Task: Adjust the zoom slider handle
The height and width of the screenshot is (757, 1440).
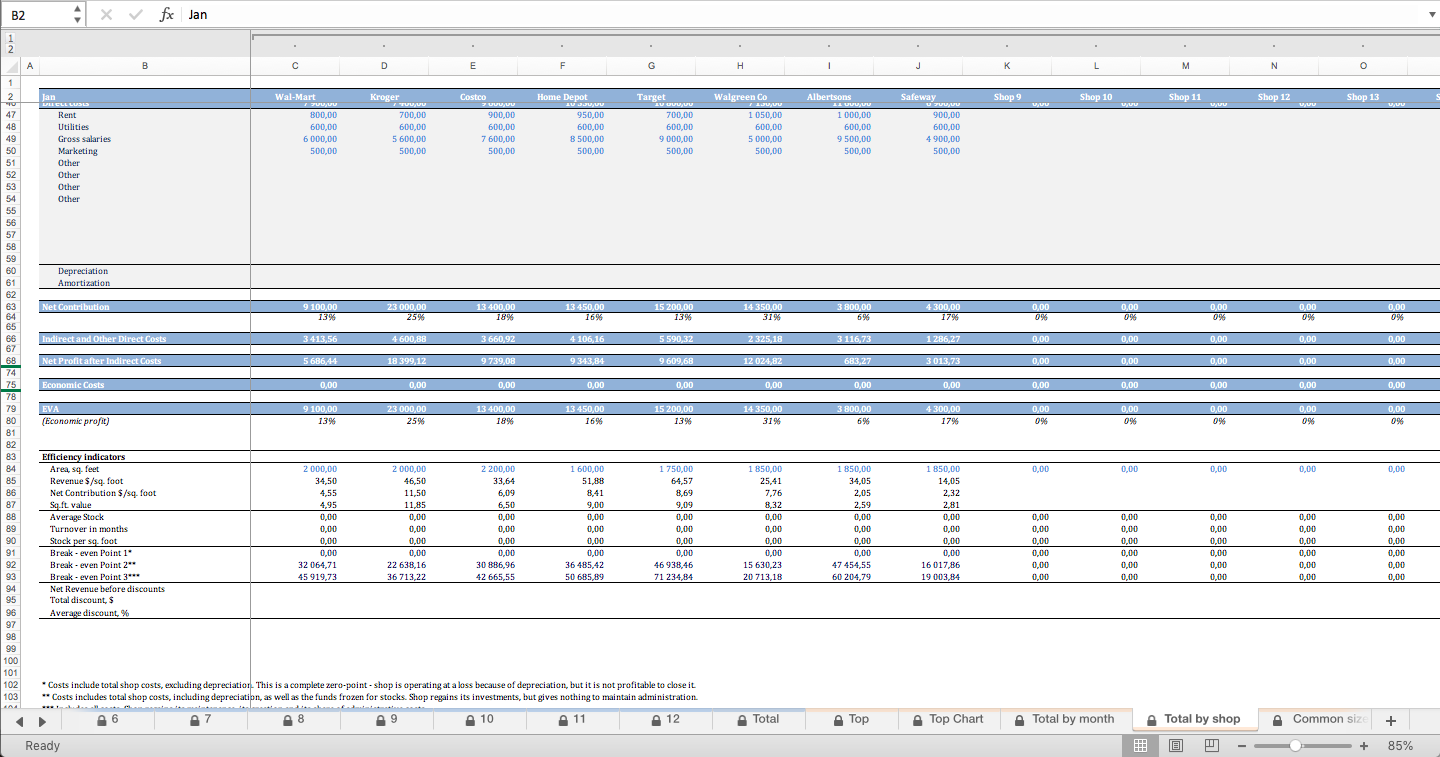Action: [1295, 746]
